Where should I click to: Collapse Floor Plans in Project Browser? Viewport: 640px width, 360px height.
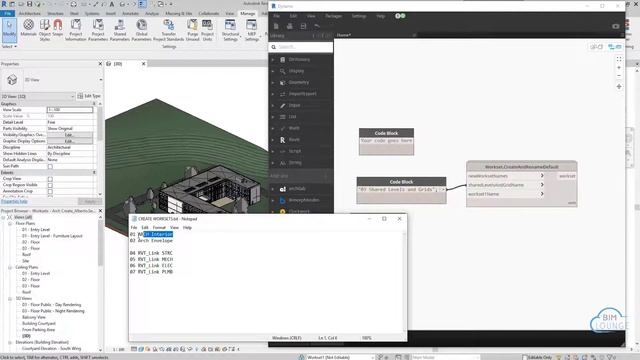[x=10, y=224]
